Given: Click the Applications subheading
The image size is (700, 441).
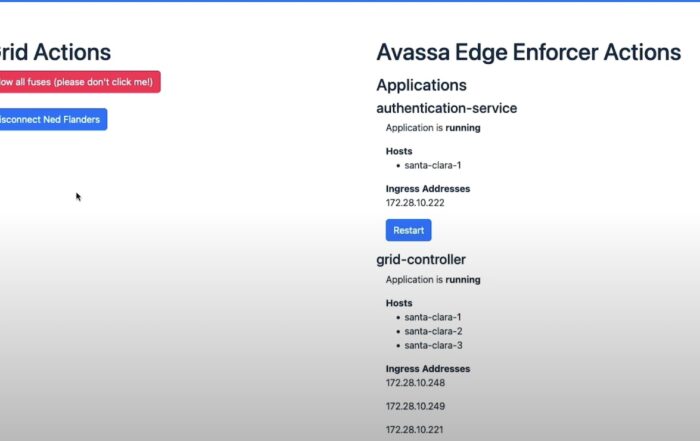Looking at the screenshot, I should (x=421, y=85).
